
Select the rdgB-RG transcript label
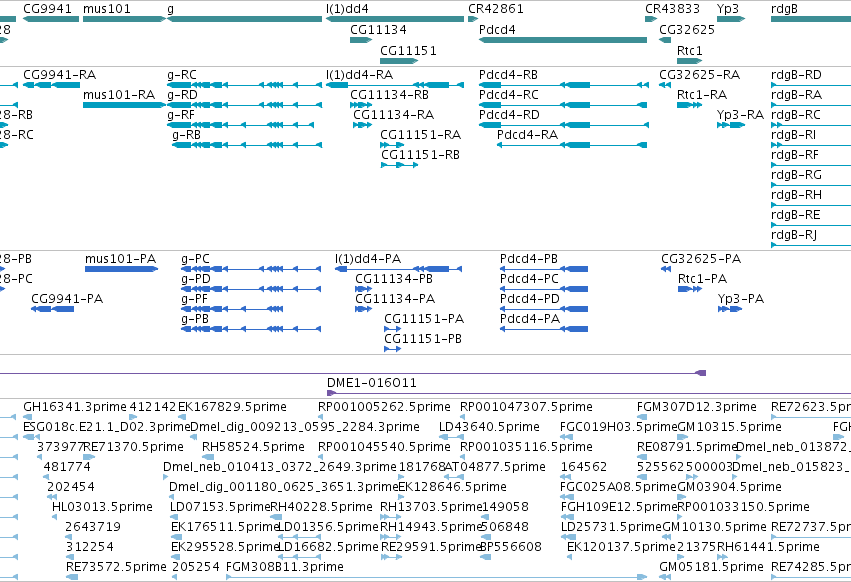tap(796, 175)
